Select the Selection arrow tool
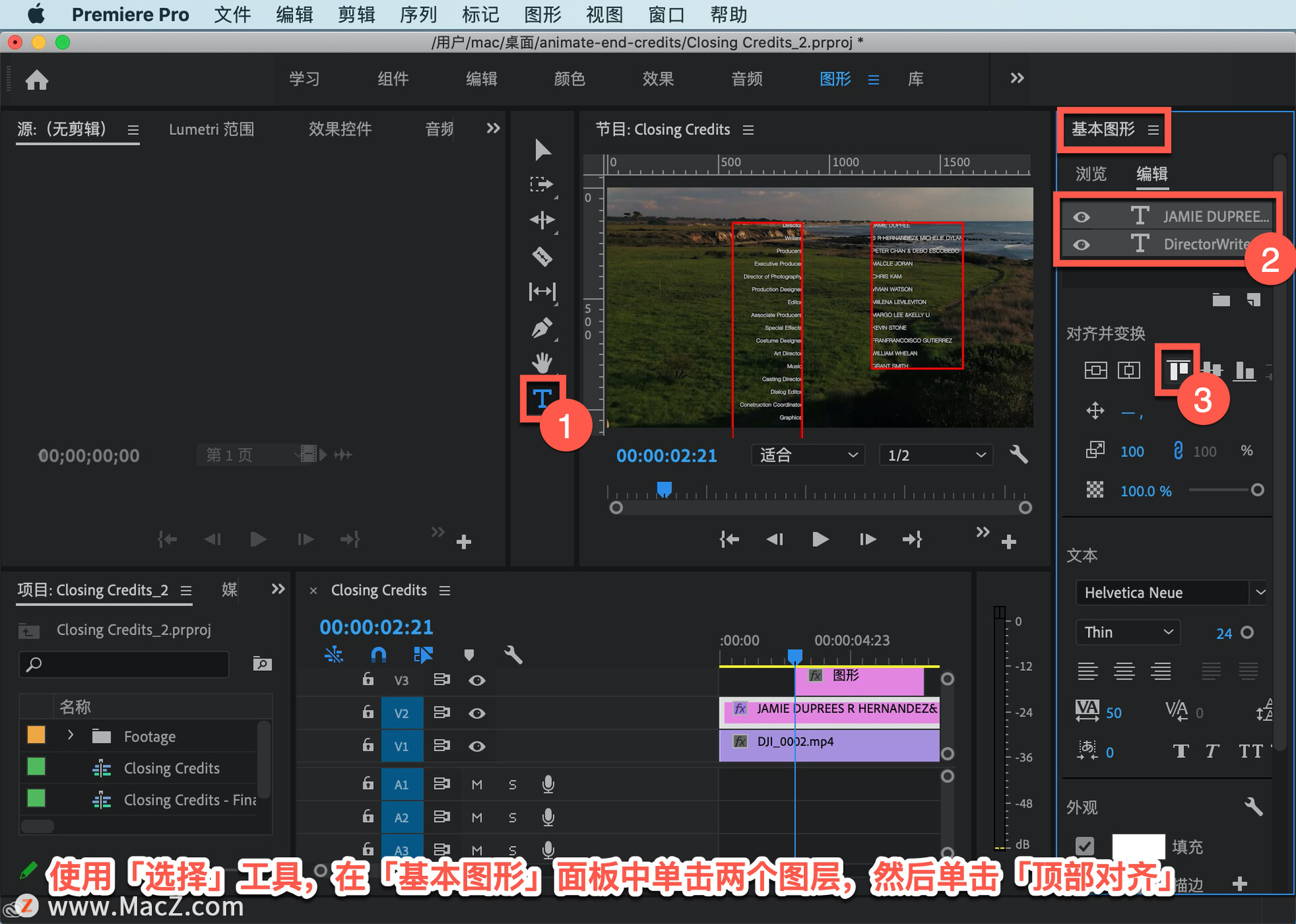Image resolution: width=1296 pixels, height=924 pixels. coord(541,150)
